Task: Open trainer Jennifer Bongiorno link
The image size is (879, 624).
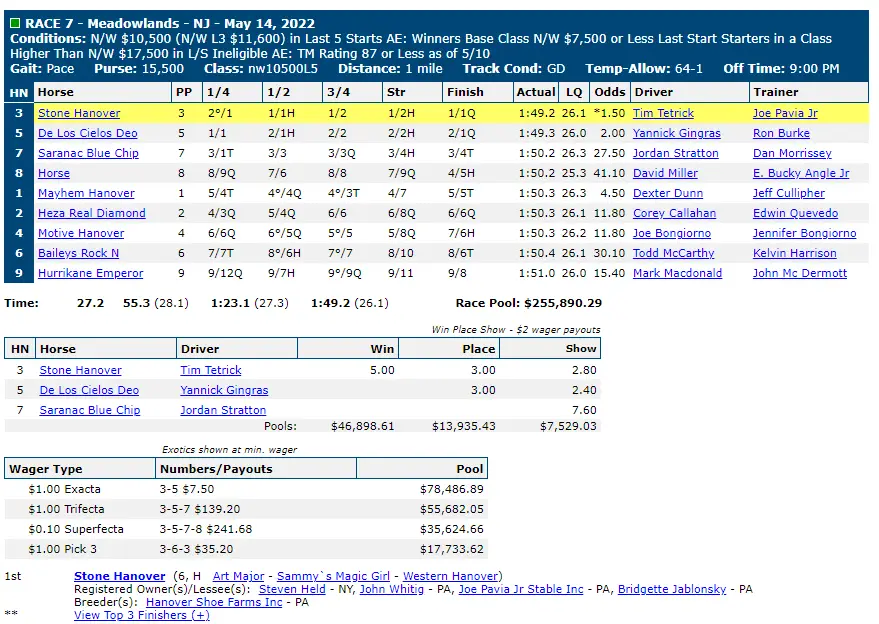Action: coord(804,233)
